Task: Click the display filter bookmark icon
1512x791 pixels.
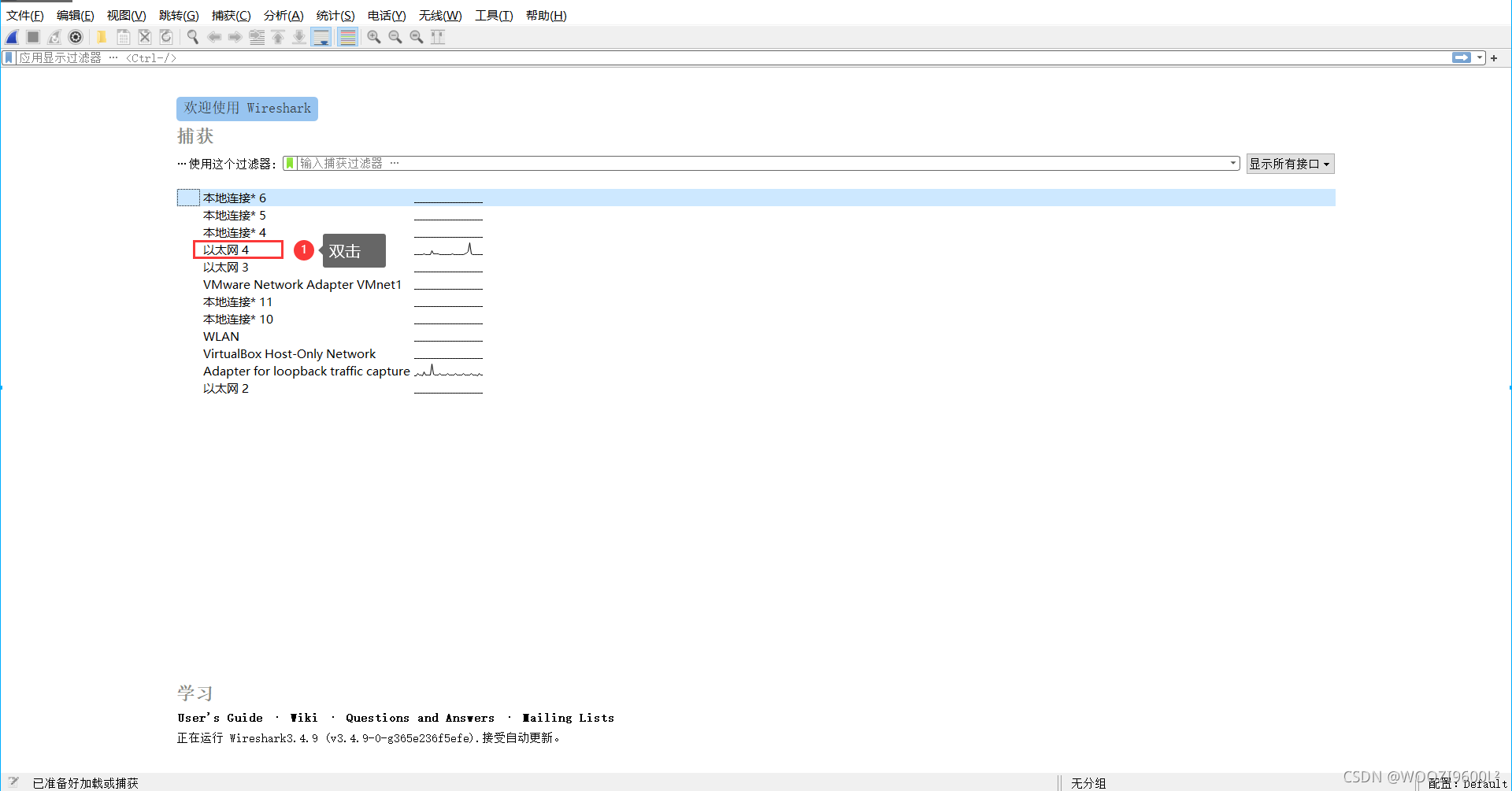Action: pos(9,58)
